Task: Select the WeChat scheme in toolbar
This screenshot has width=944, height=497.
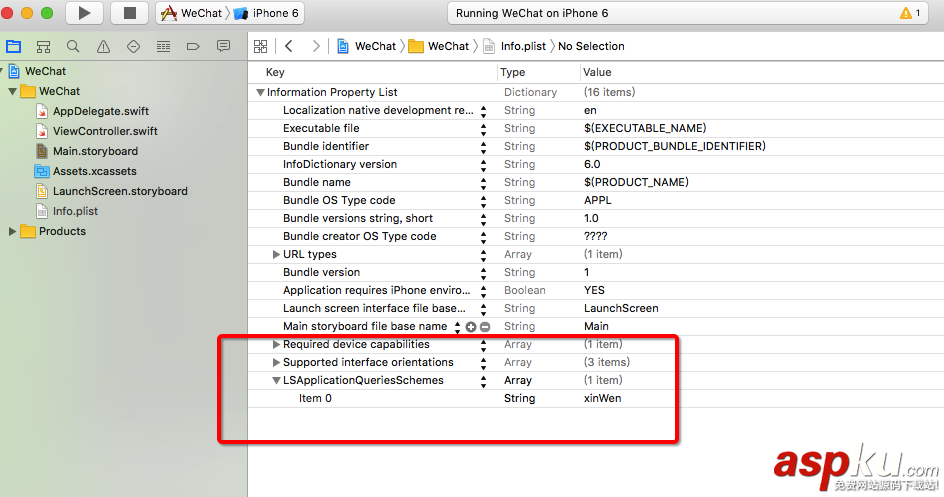Action: pyautogui.click(x=191, y=13)
